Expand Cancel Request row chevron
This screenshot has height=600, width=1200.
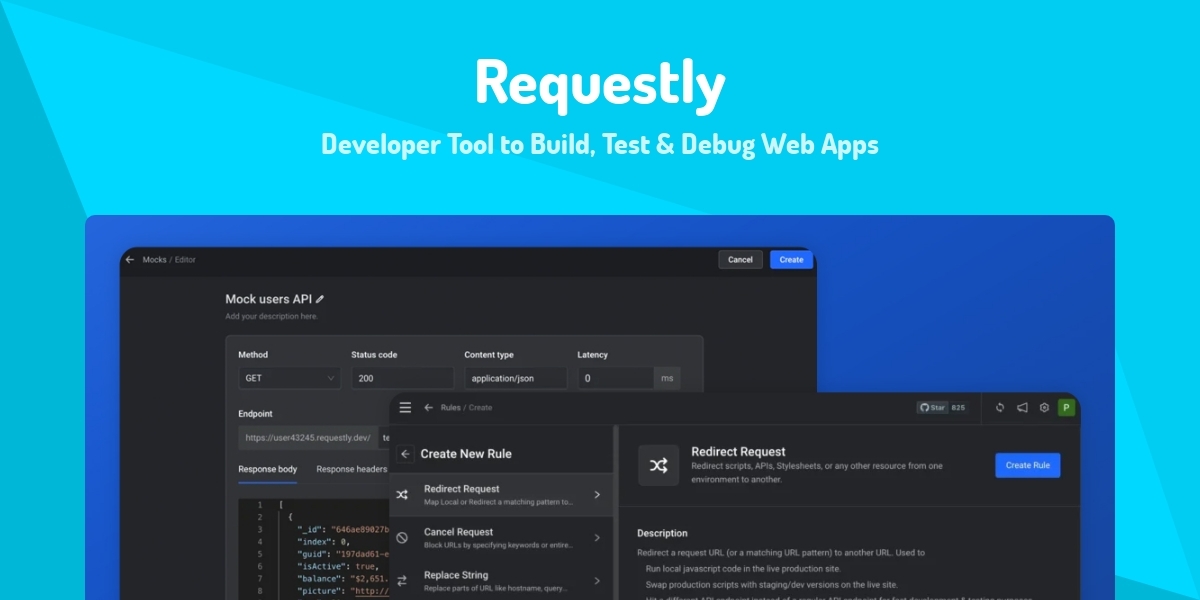click(x=597, y=537)
